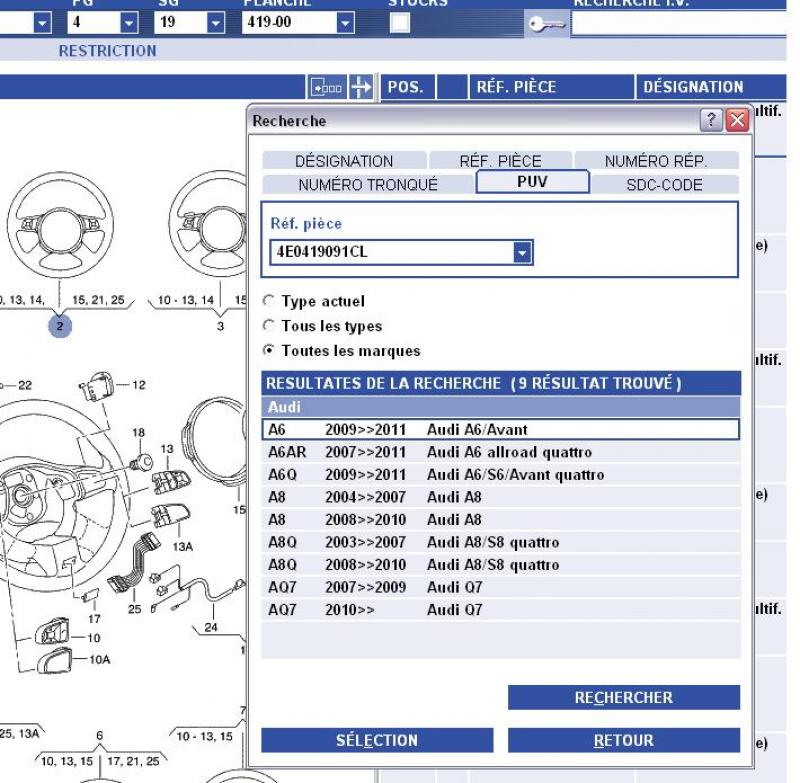
Task: Click the help question mark in Recherche dialog
Action: tap(714, 121)
